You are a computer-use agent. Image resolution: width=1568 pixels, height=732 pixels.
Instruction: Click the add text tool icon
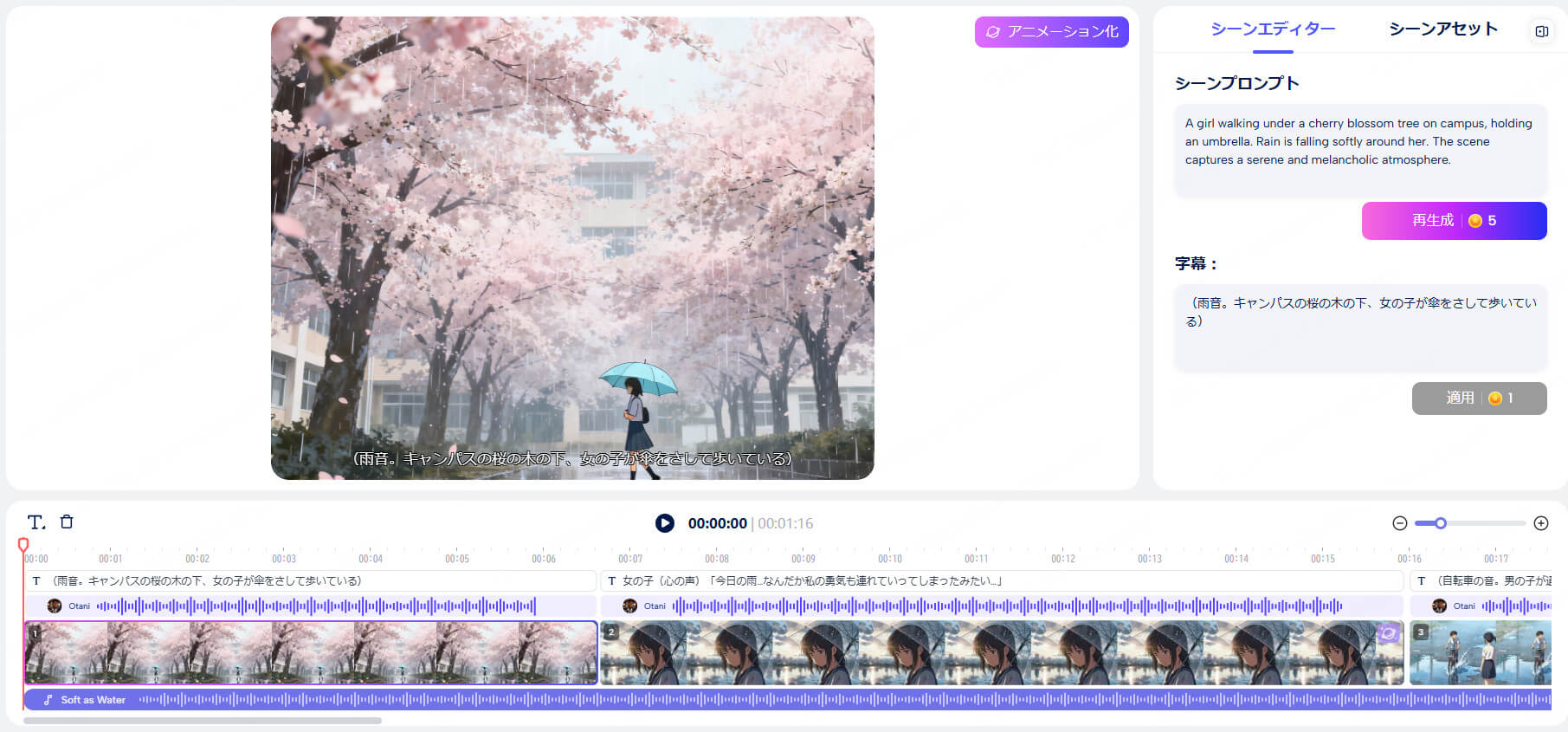point(35,522)
